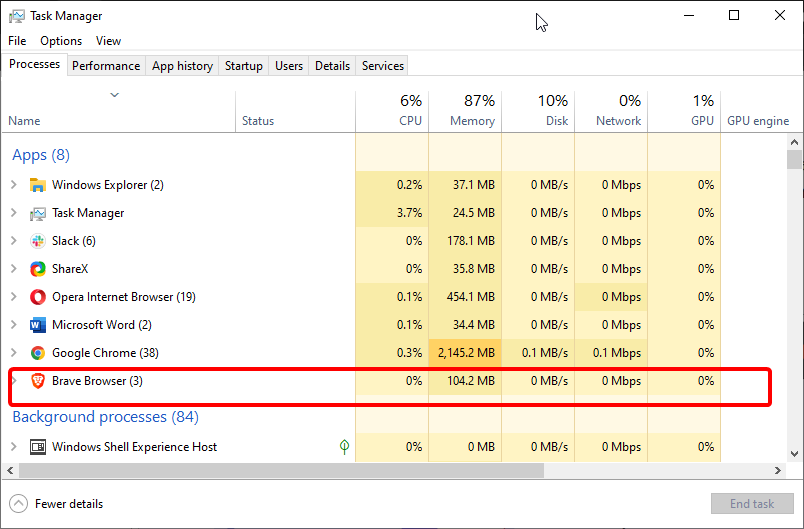Expand the Slack (6) process group
This screenshot has width=804, height=529.
[14, 241]
